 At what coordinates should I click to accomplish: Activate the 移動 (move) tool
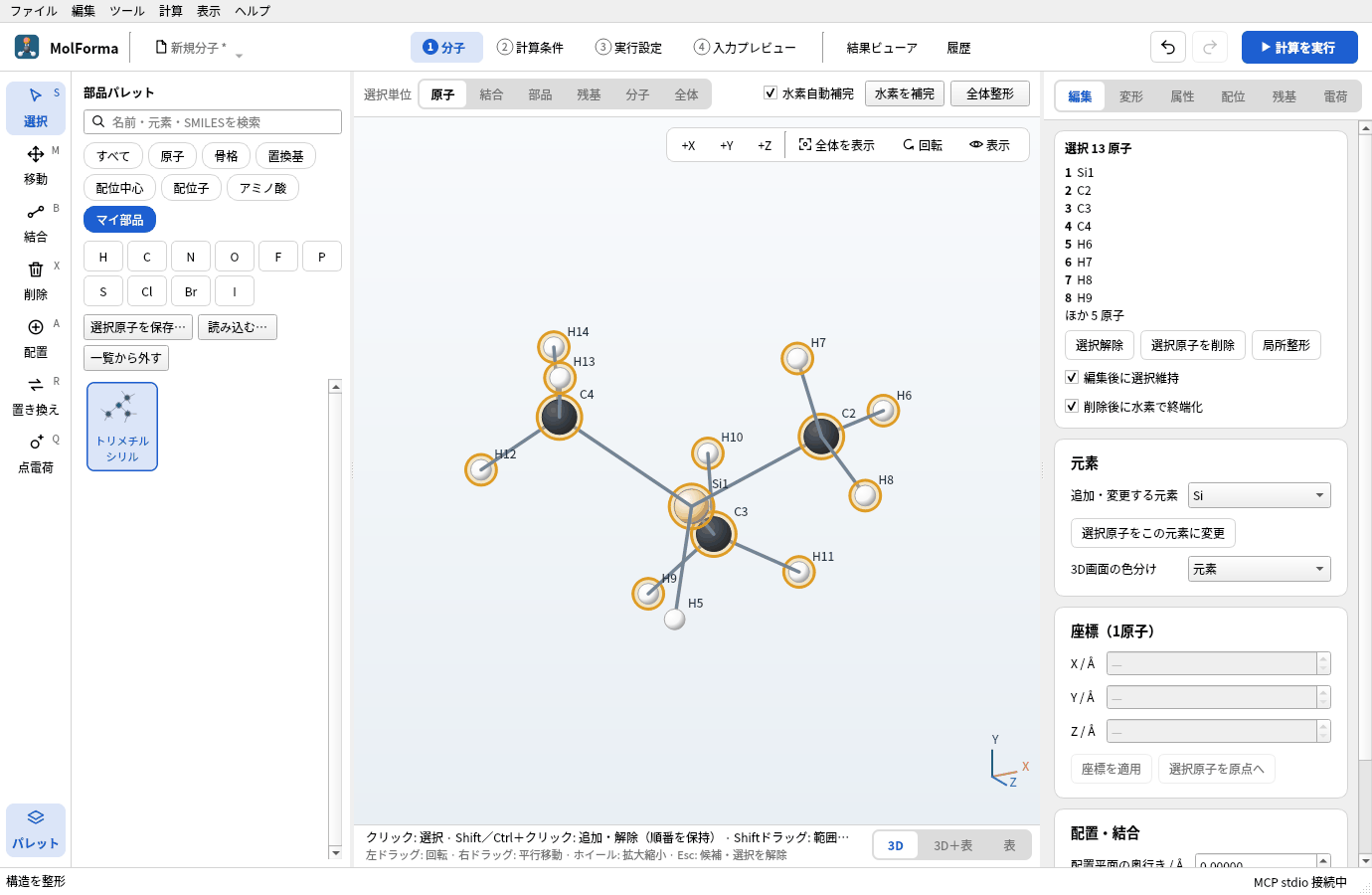(36, 165)
